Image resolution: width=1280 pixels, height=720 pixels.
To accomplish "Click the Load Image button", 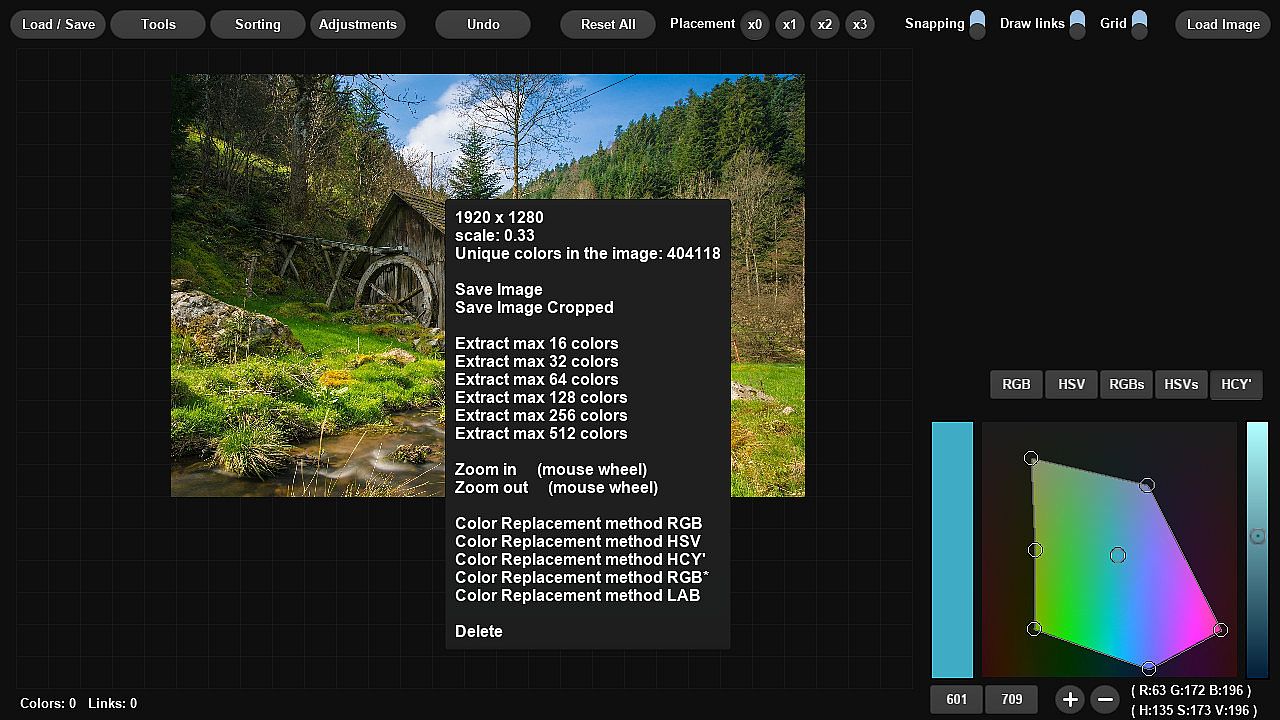I will 1222,24.
